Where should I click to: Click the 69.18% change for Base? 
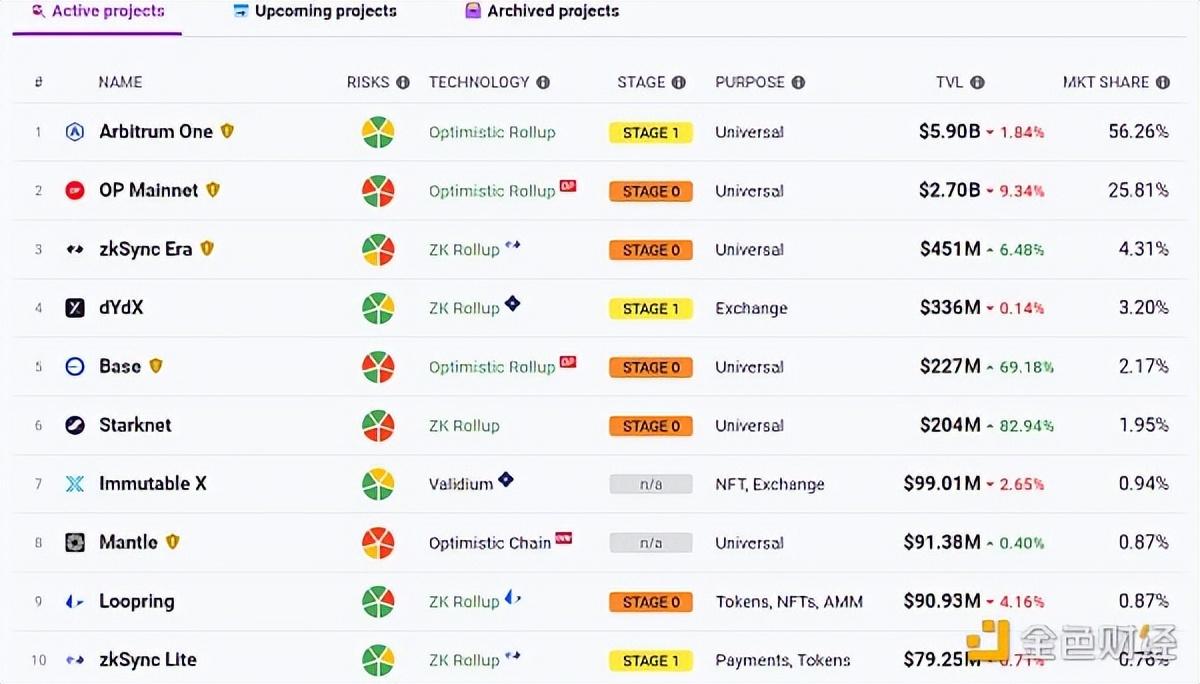1026,367
